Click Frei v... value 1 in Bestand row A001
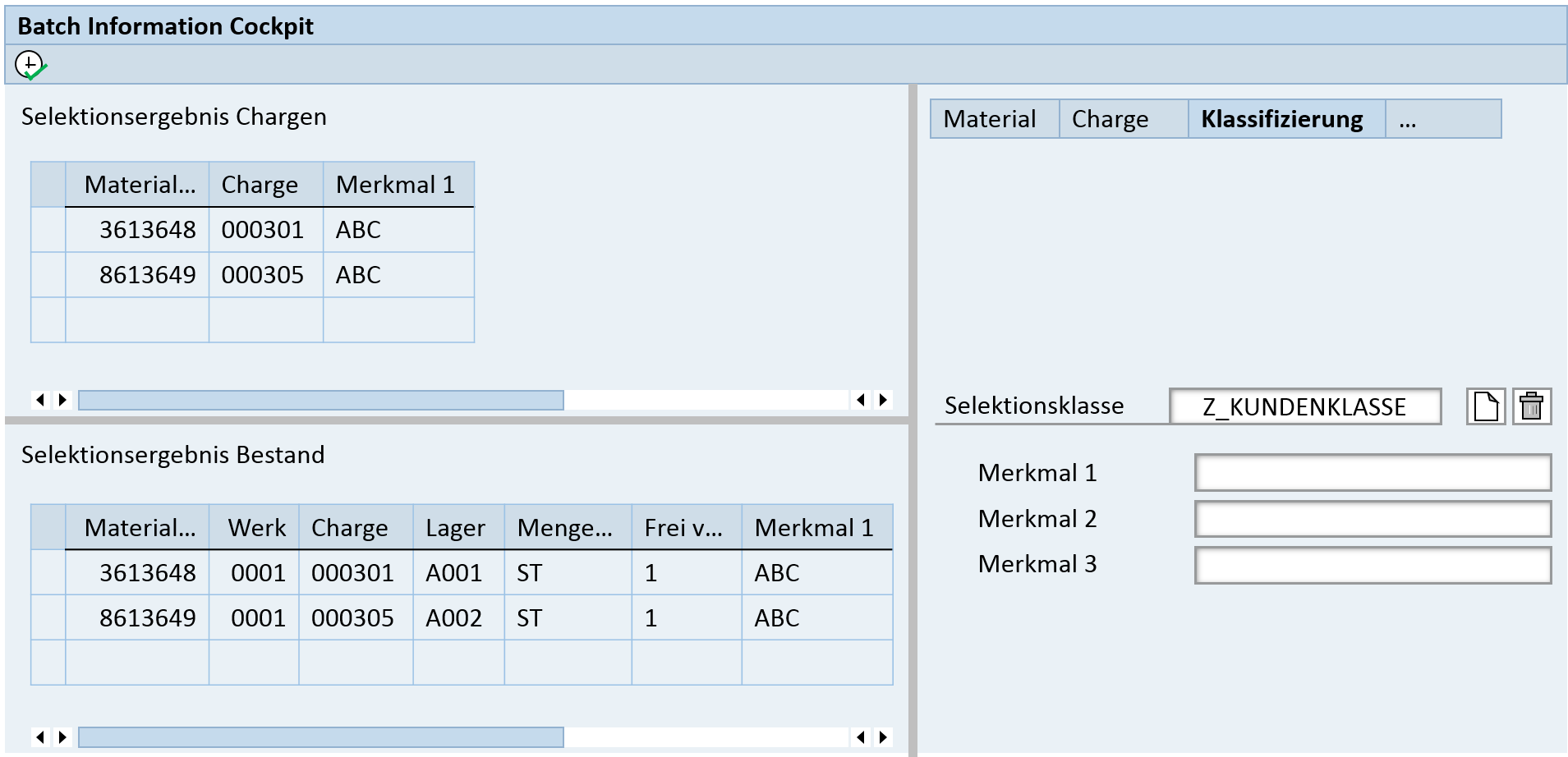The width and height of the screenshot is (1568, 757). point(687,572)
